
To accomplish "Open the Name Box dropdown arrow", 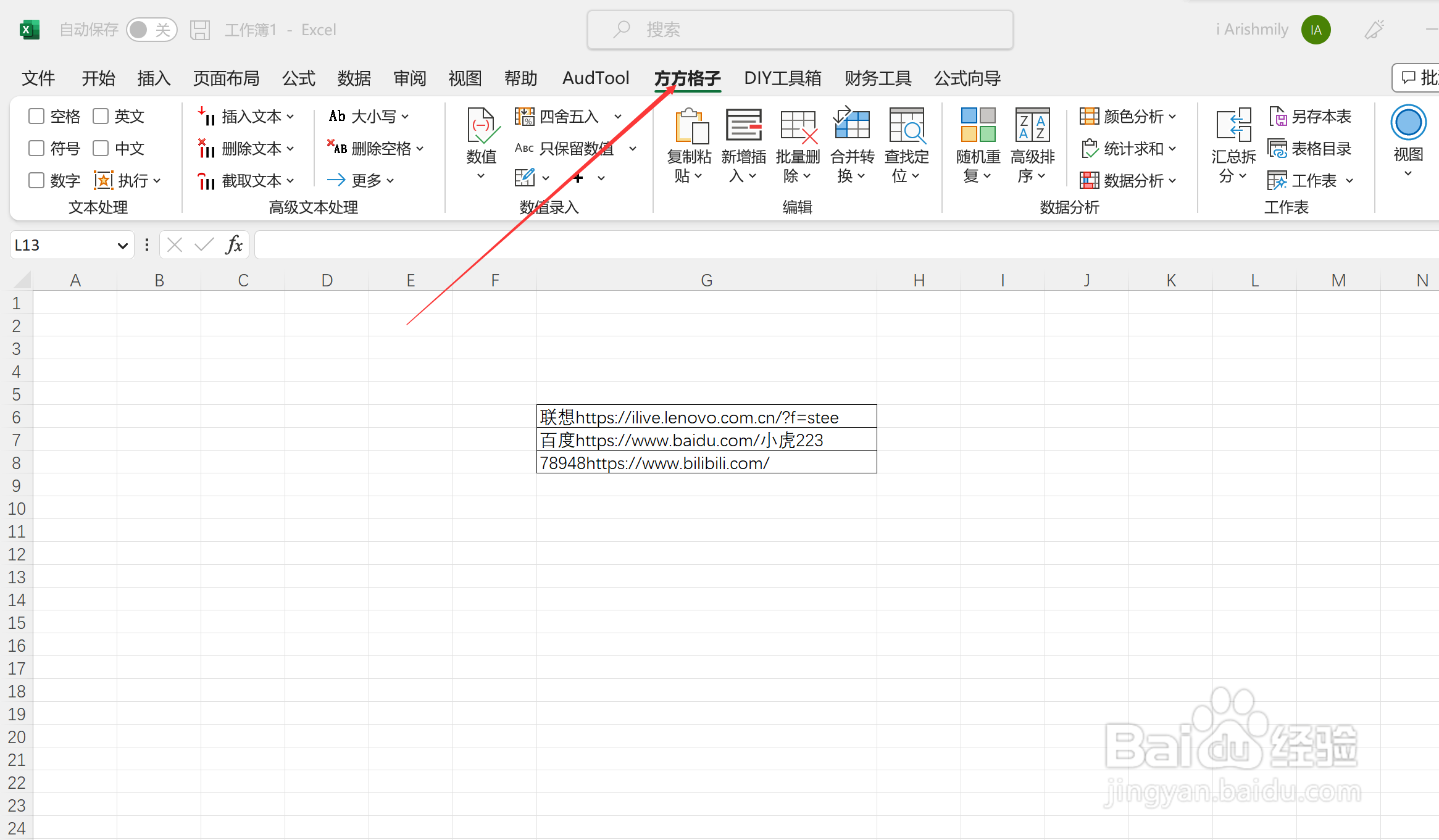I will [122, 246].
